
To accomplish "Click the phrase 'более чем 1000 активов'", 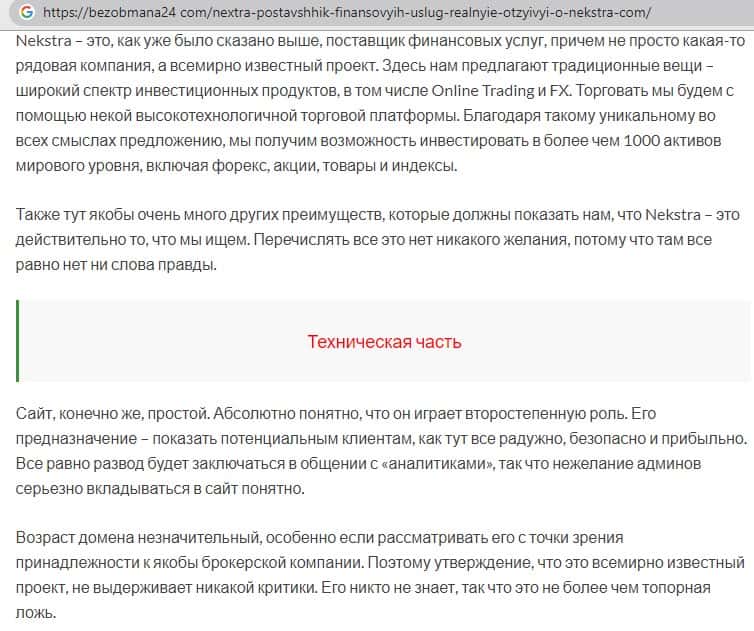I will pyautogui.click(x=632, y=141).
